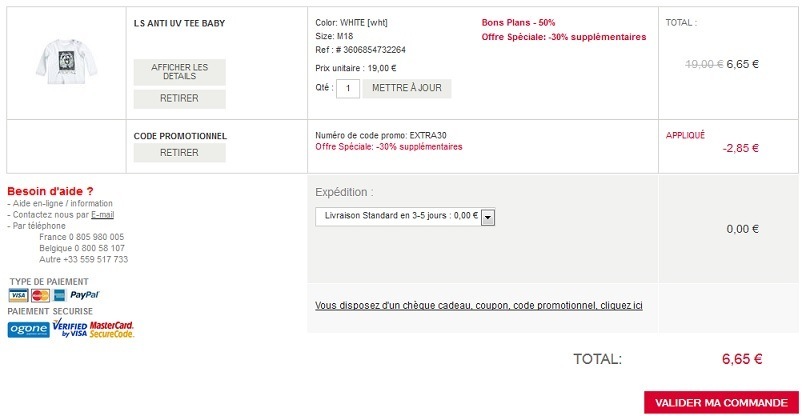This screenshot has width=802, height=416.
Task: Click the Visa card payment icon
Action: (x=18, y=296)
